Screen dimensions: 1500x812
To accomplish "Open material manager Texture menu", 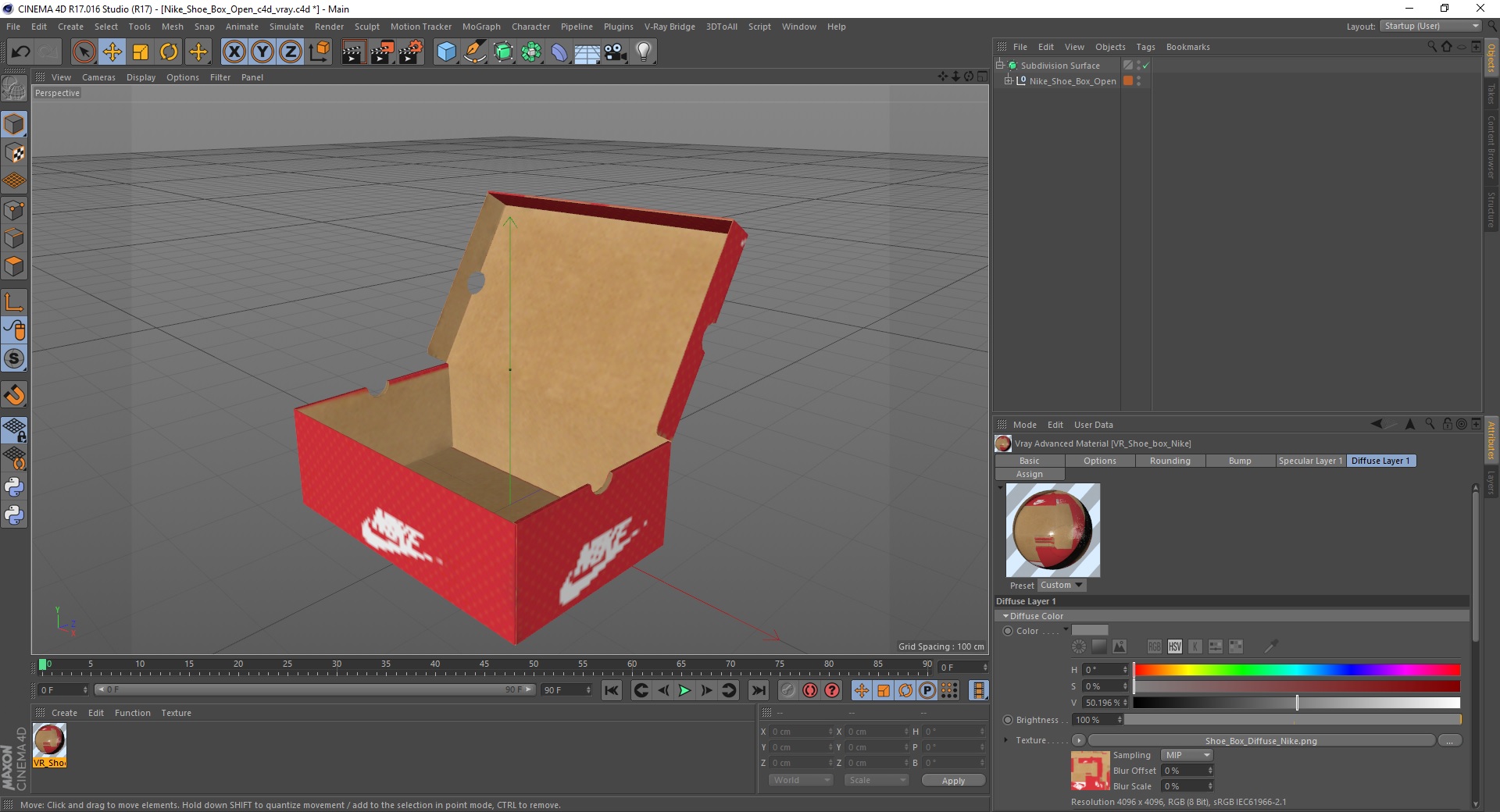I will [176, 713].
